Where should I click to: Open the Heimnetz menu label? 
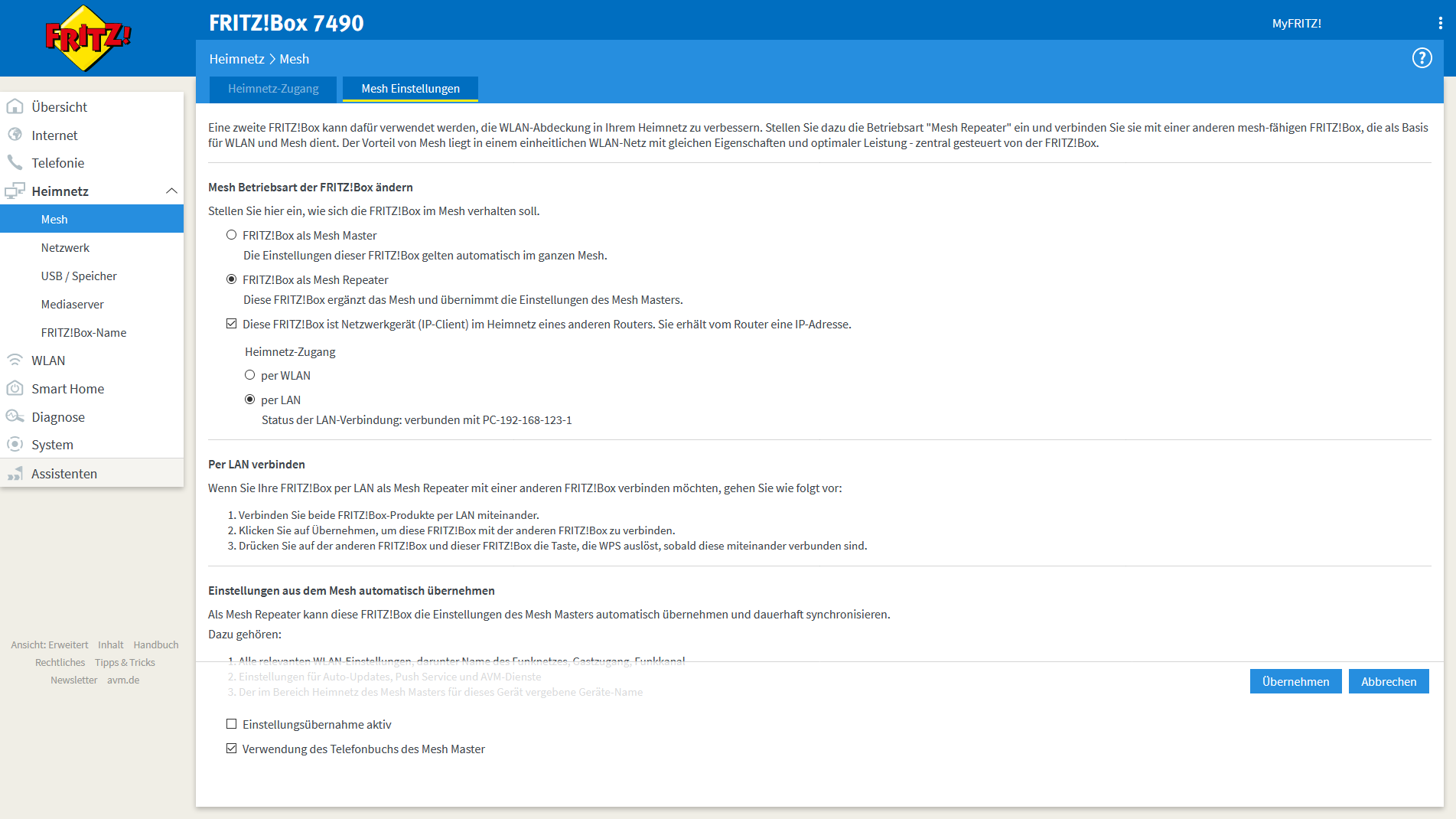pos(60,191)
